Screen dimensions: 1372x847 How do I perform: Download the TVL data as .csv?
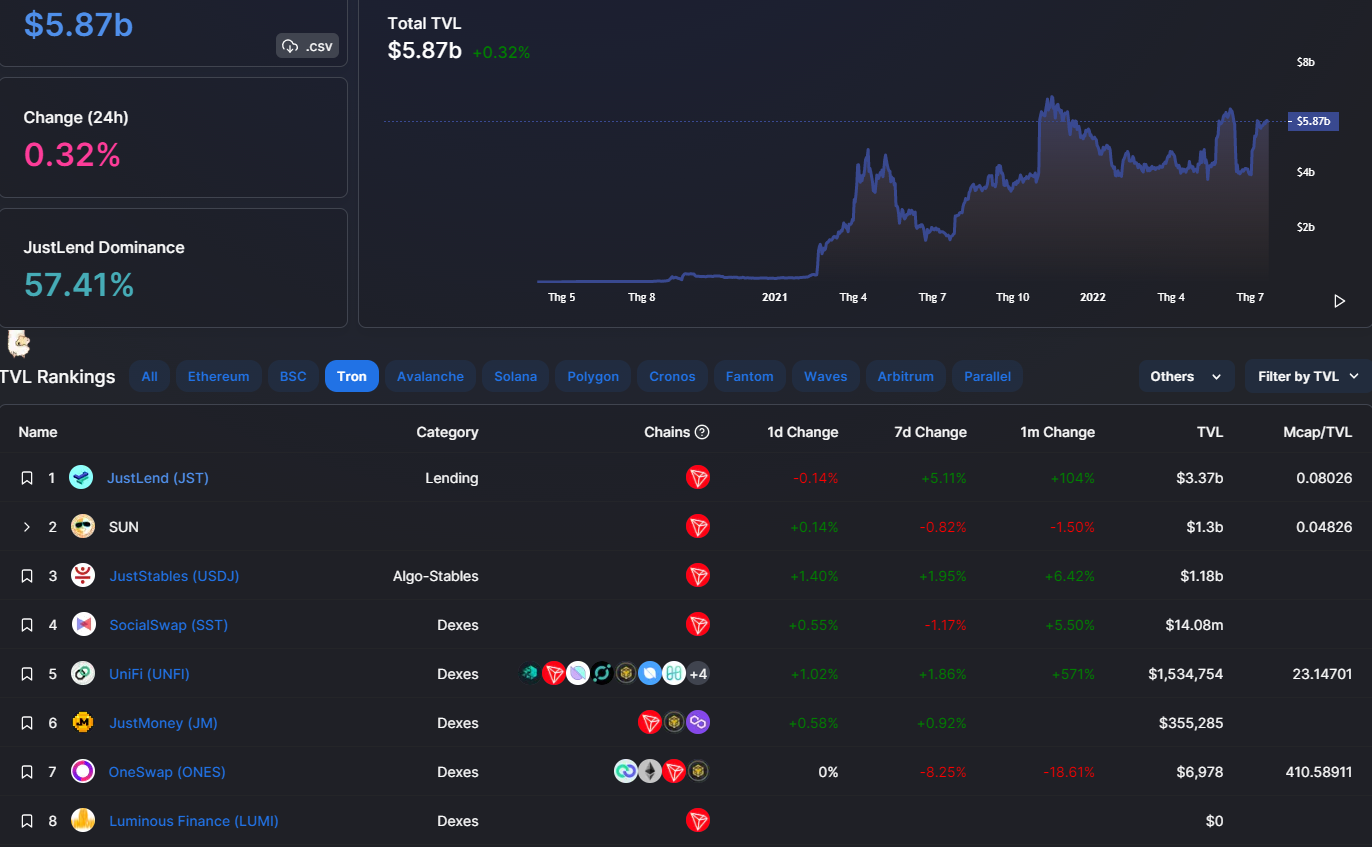click(x=308, y=46)
